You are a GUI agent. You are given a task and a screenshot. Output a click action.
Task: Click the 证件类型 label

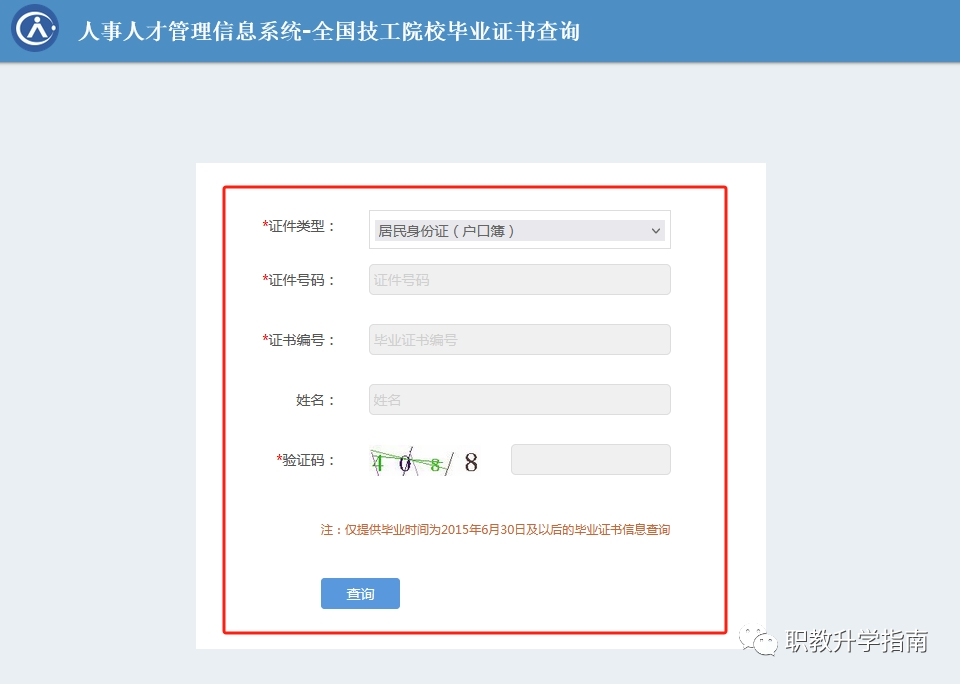(299, 226)
